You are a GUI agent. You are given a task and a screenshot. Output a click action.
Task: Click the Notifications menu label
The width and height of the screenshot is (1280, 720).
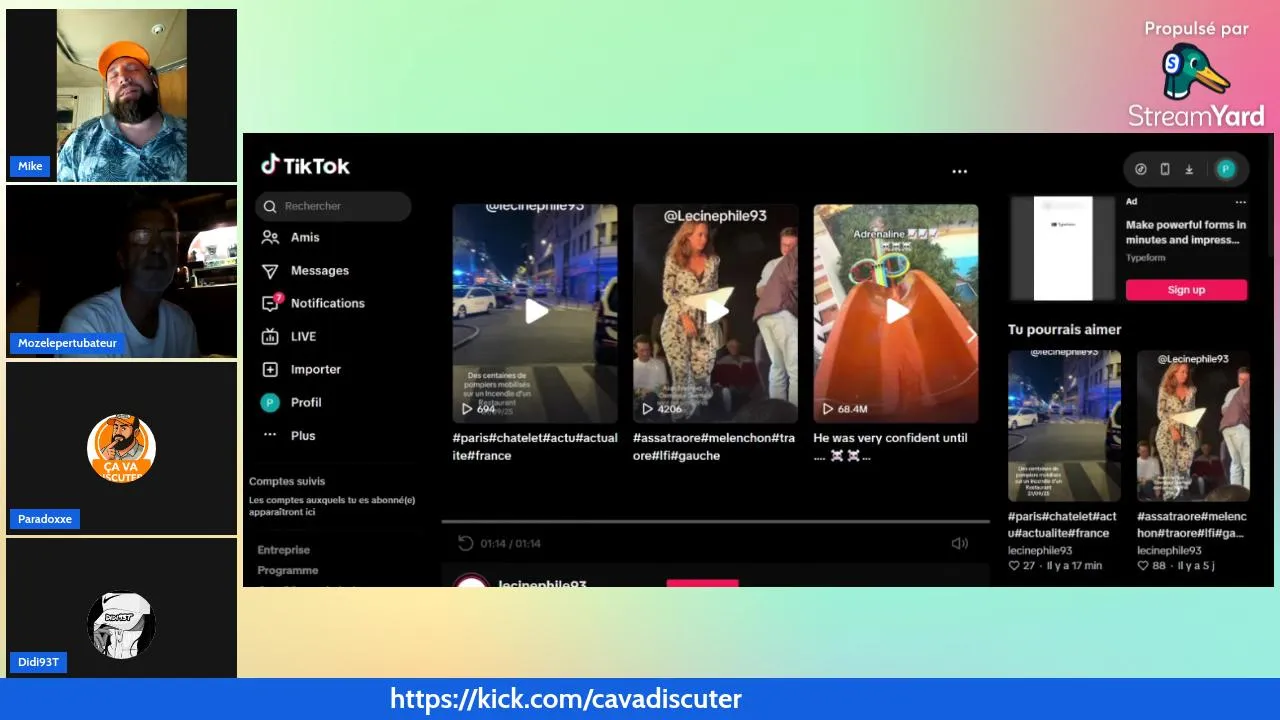point(328,303)
